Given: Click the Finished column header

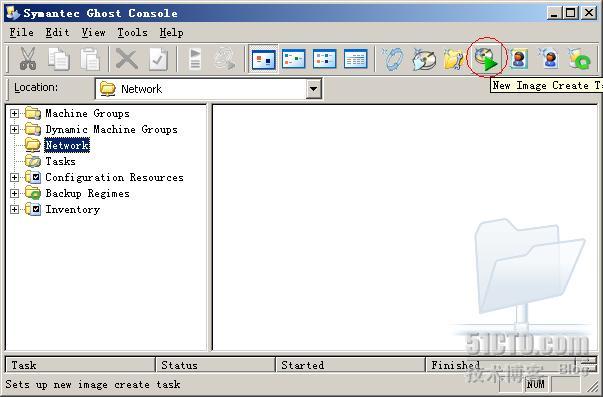Looking at the screenshot, I should [500, 365].
